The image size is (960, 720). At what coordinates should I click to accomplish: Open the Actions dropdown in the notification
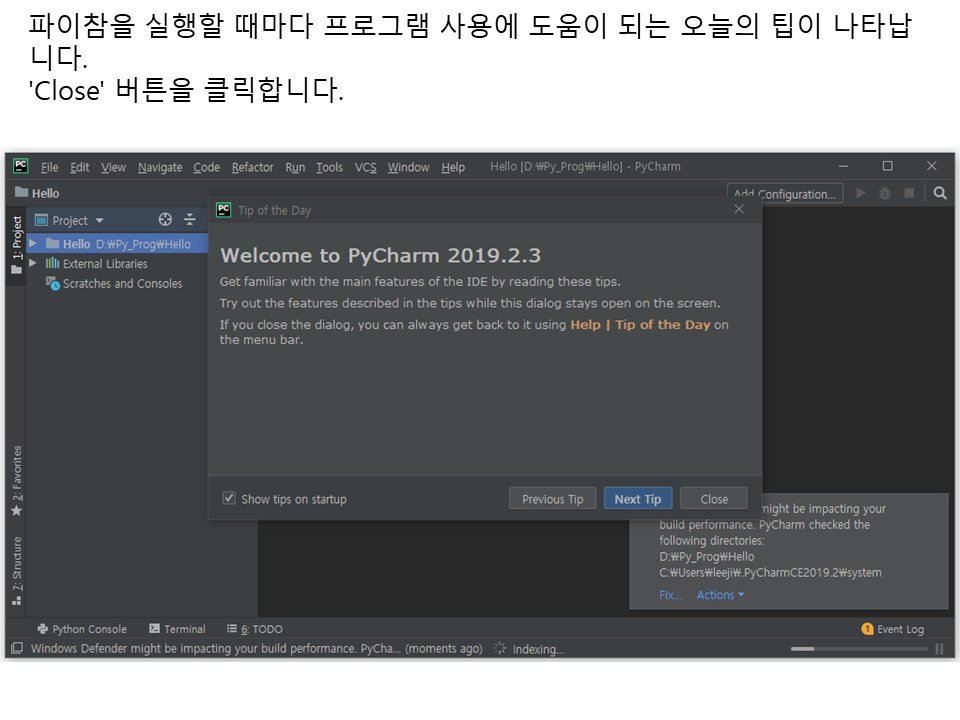tap(720, 595)
